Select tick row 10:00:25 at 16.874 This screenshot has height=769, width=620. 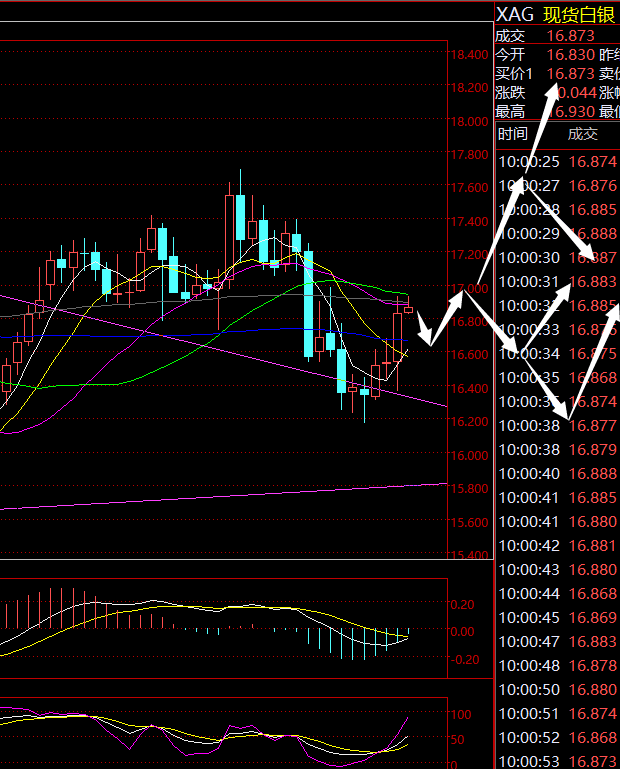(x=558, y=161)
